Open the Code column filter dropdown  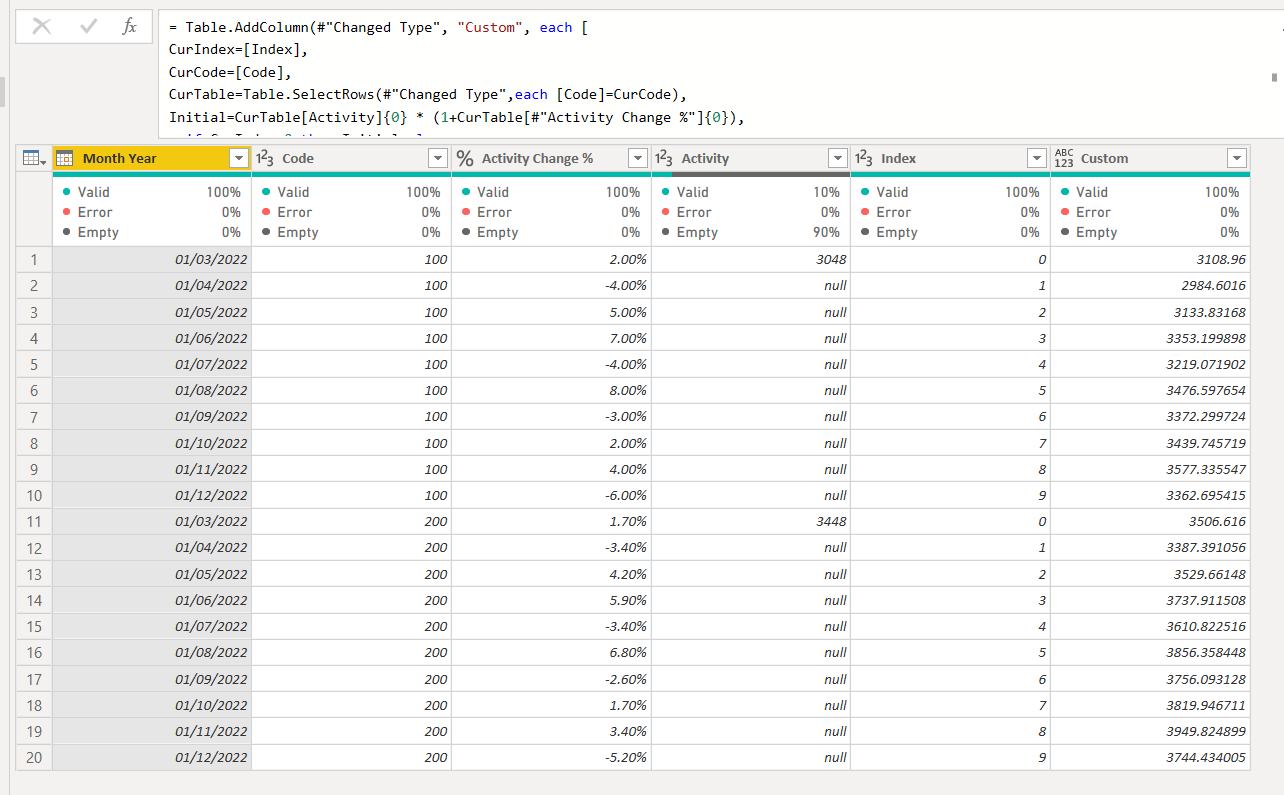pos(438,158)
